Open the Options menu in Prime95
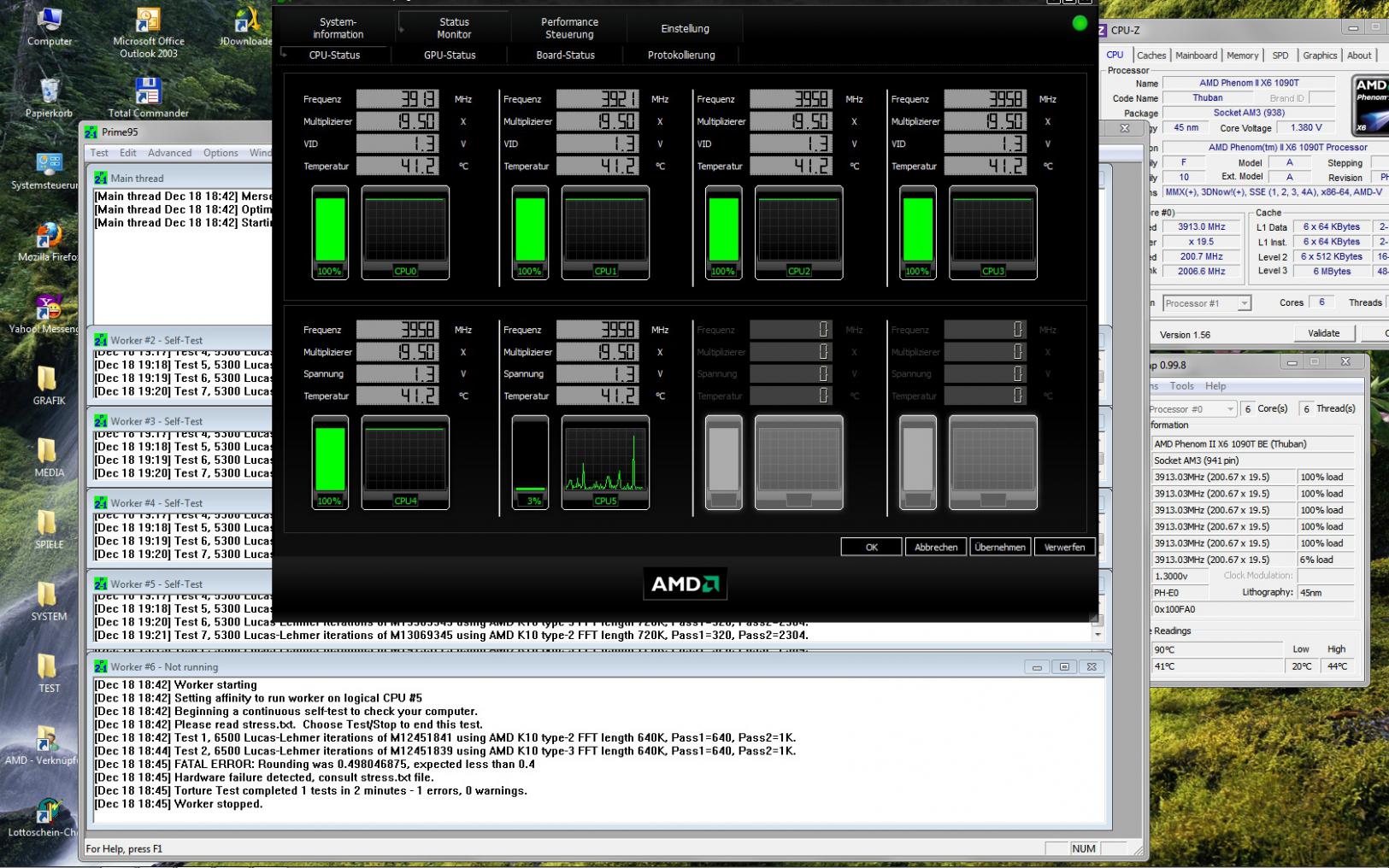 point(221,153)
